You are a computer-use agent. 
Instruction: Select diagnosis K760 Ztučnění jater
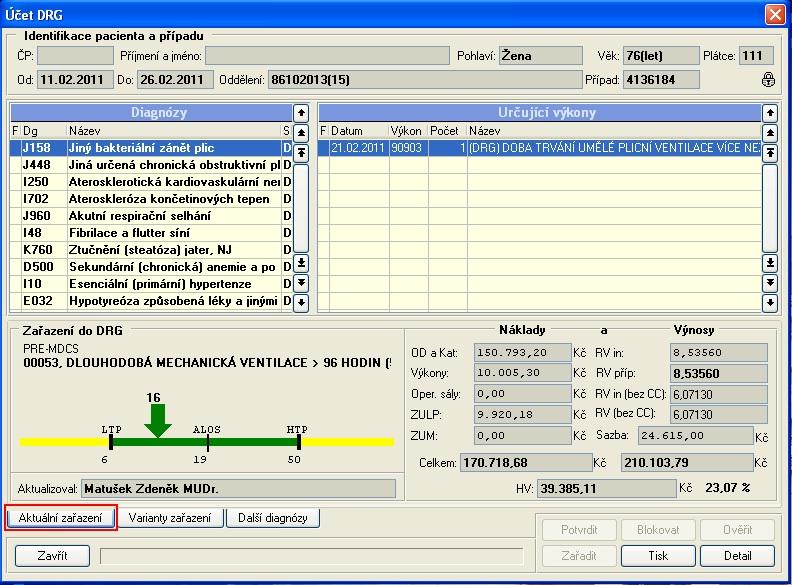(x=151, y=250)
